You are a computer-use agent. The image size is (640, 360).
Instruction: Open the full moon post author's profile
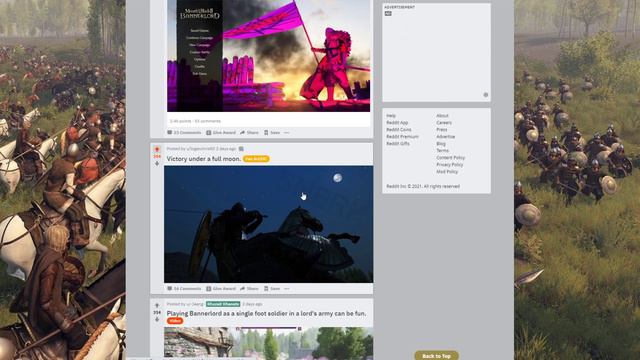coord(200,149)
